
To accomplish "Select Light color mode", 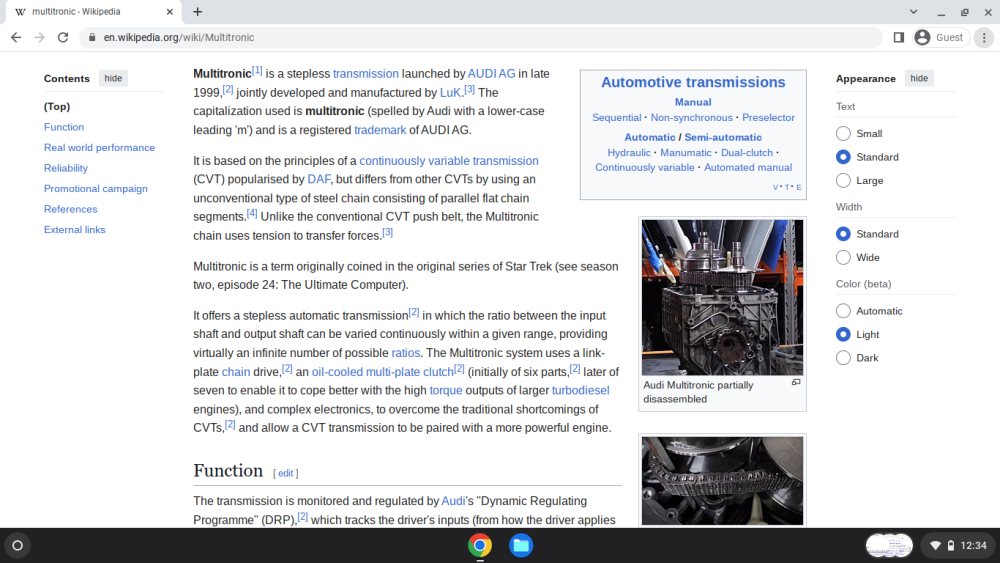I will click(843, 334).
